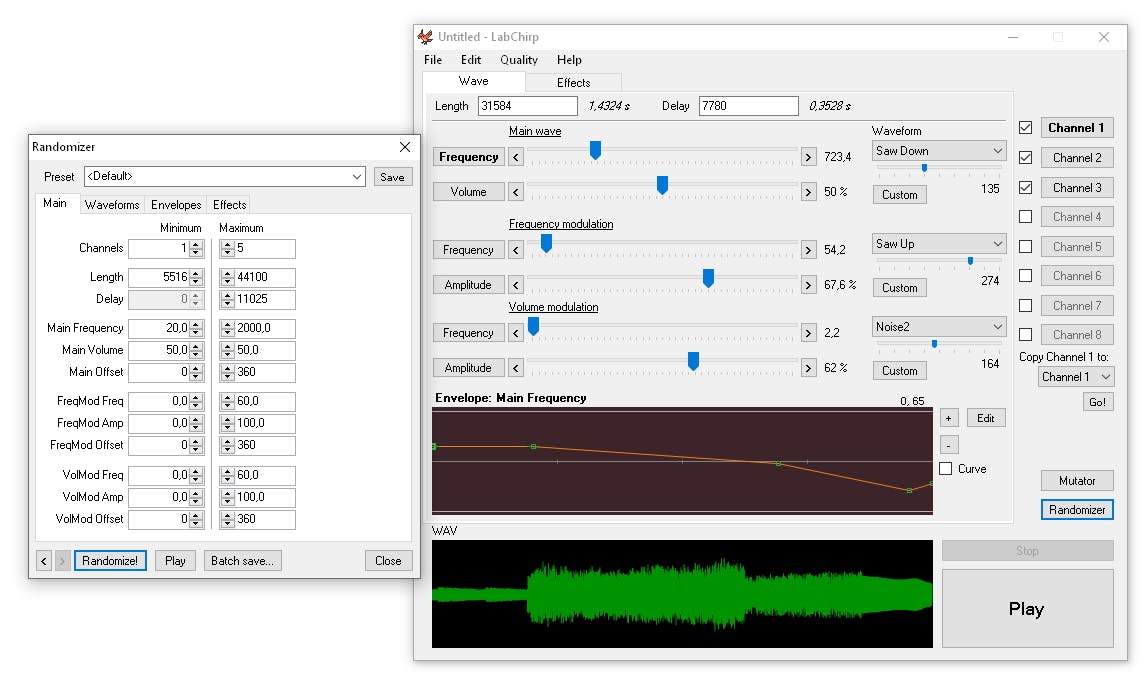Open the Quality menu

[x=519, y=60]
